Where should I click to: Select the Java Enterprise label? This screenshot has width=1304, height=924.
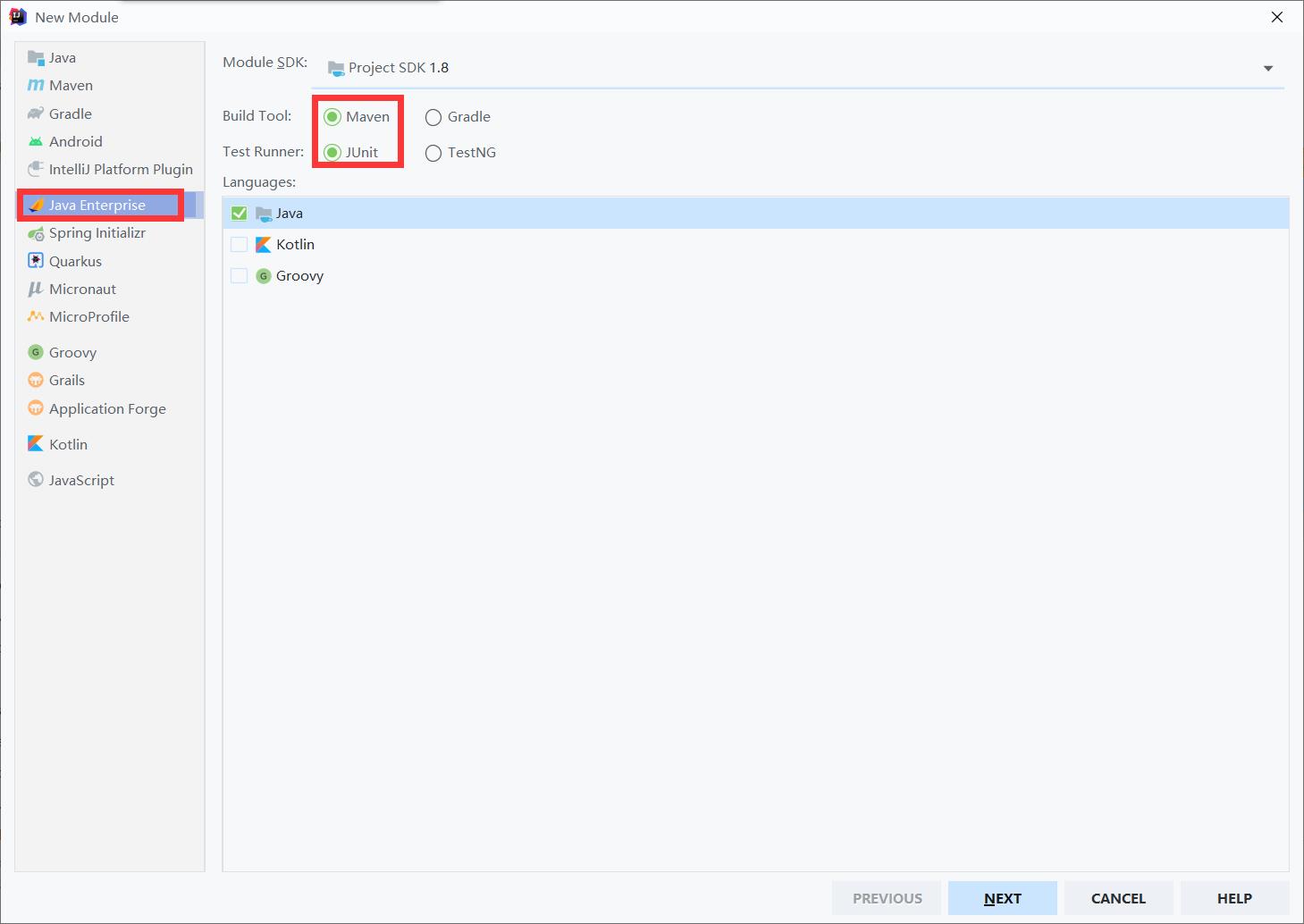coord(97,206)
